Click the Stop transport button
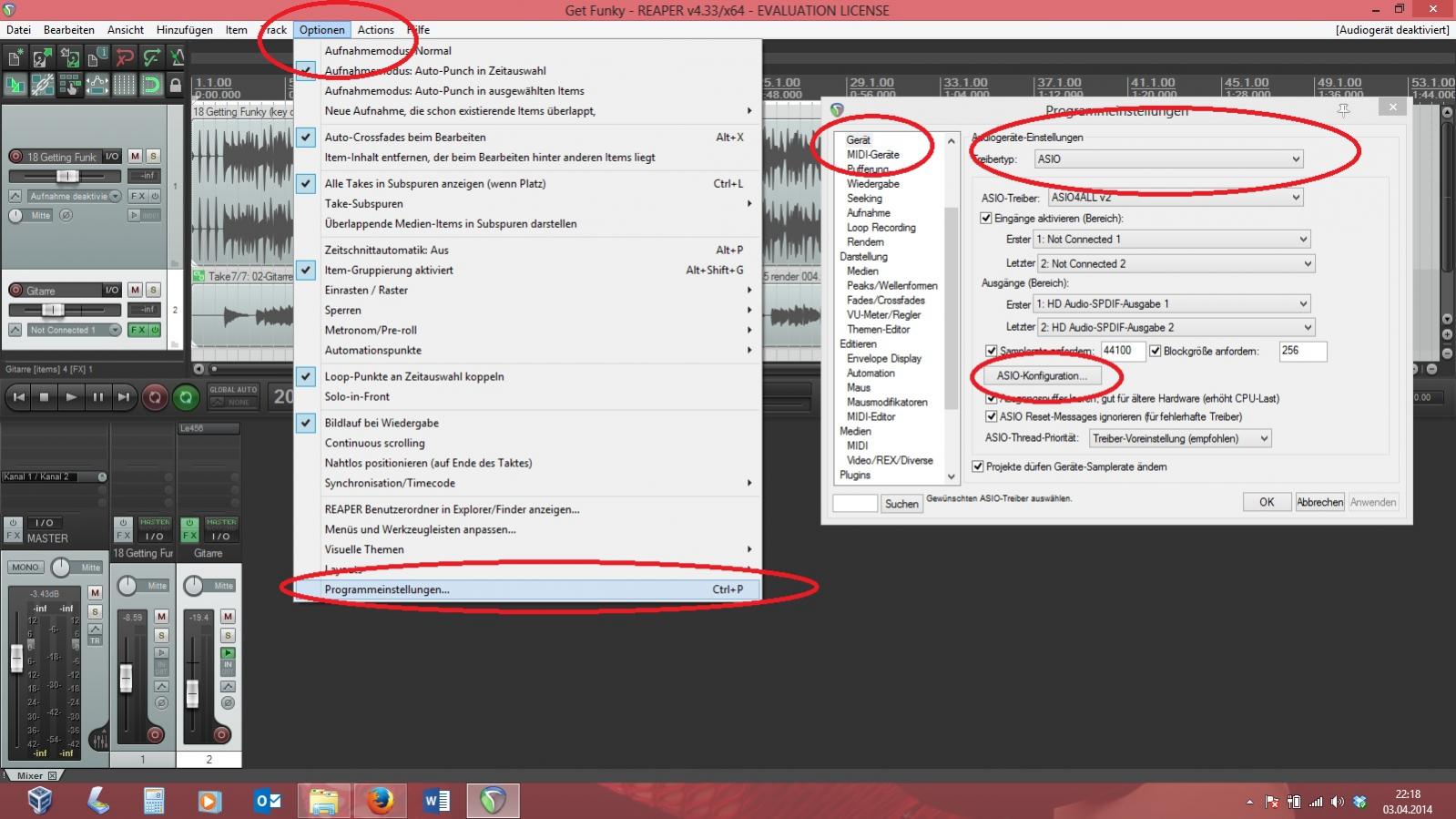Screen dimensions: 1456x819 point(44,397)
